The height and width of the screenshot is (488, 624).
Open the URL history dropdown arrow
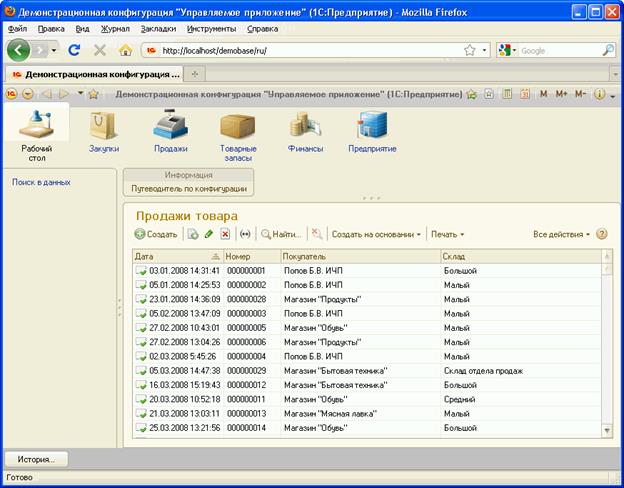484,50
